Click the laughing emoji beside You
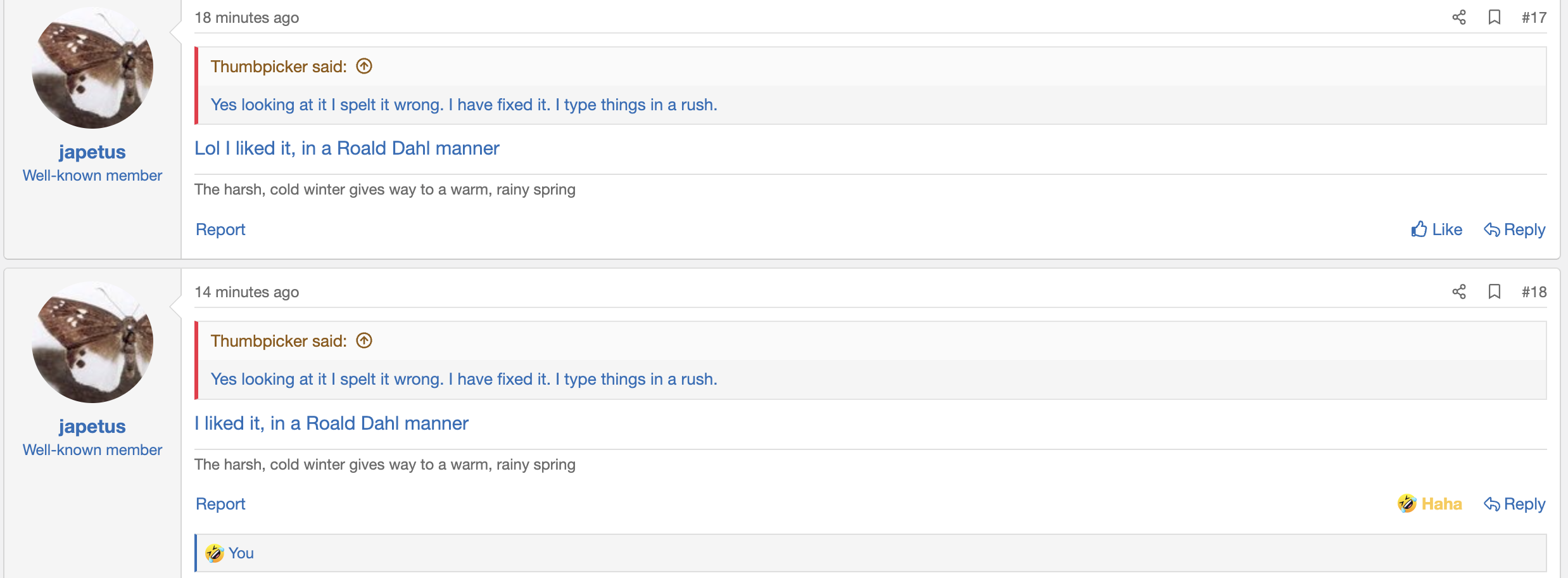Viewport: 1568px width, 578px height. pos(213,553)
